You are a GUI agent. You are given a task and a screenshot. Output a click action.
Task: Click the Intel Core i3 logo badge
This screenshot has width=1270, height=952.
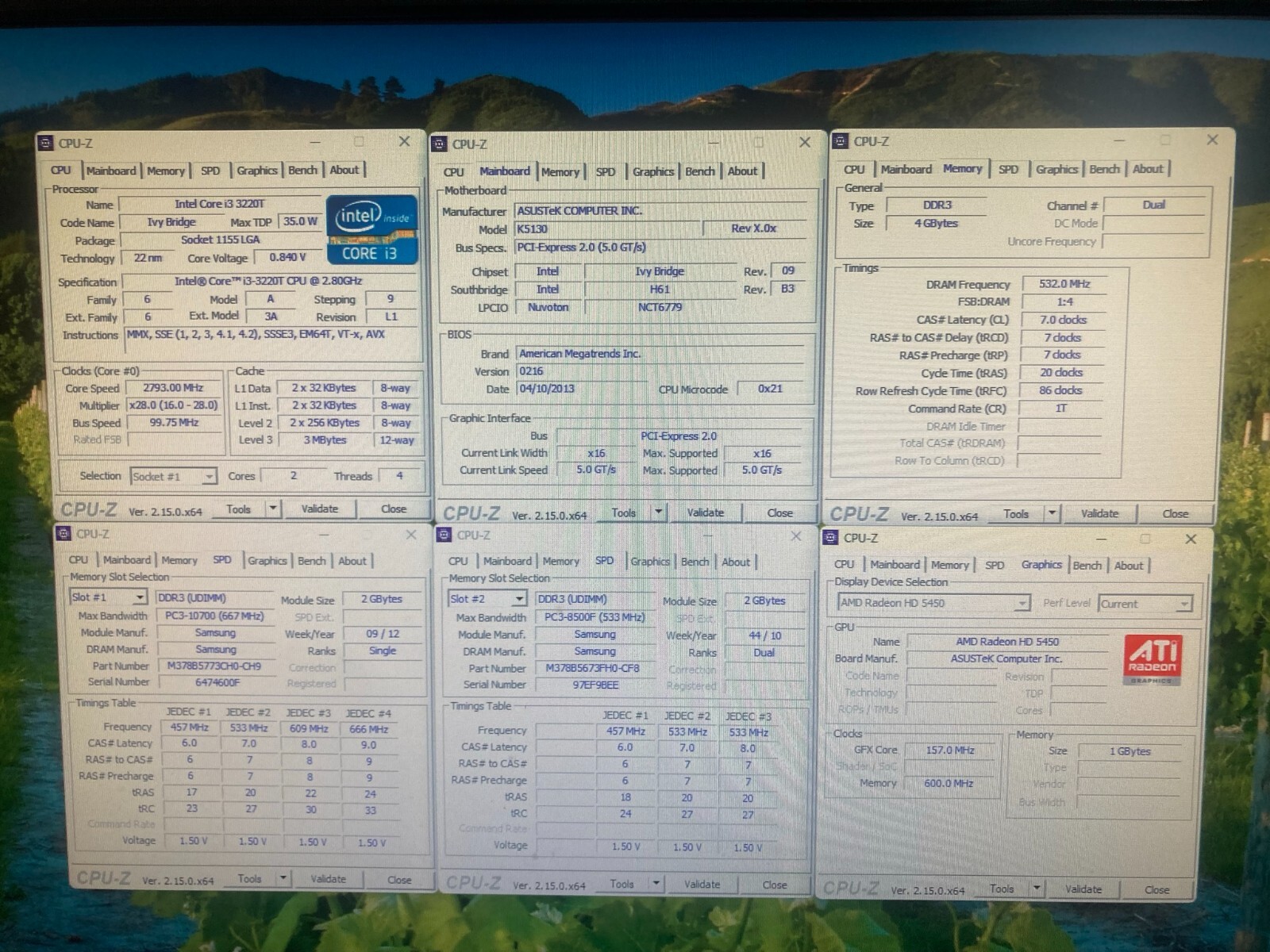tap(371, 230)
